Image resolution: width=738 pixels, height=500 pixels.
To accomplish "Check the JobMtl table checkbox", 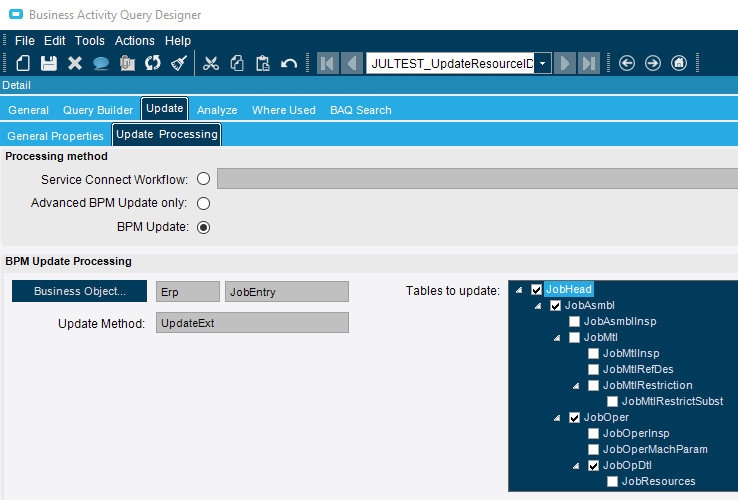I will coord(574,338).
